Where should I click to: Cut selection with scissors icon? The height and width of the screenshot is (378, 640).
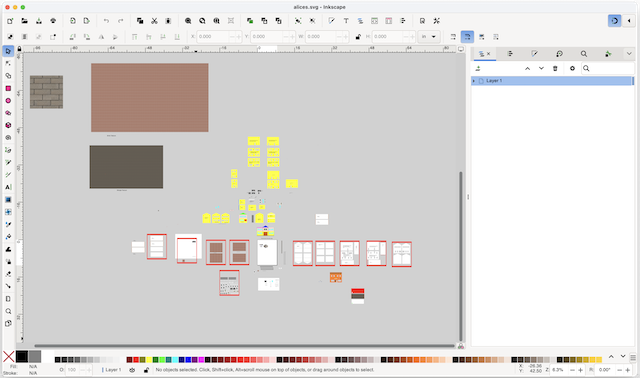point(154,21)
